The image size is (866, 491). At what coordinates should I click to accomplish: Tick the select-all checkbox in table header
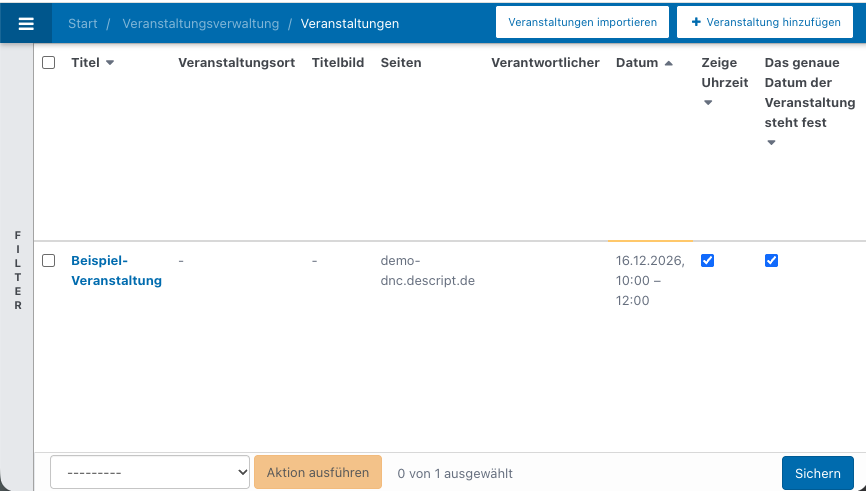(49, 62)
